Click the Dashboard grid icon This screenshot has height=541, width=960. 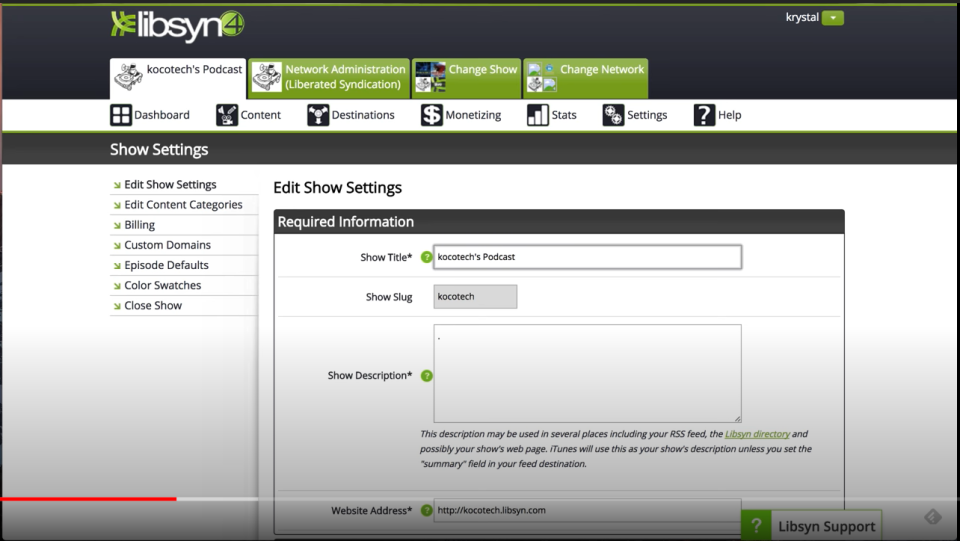pyautogui.click(x=121, y=115)
